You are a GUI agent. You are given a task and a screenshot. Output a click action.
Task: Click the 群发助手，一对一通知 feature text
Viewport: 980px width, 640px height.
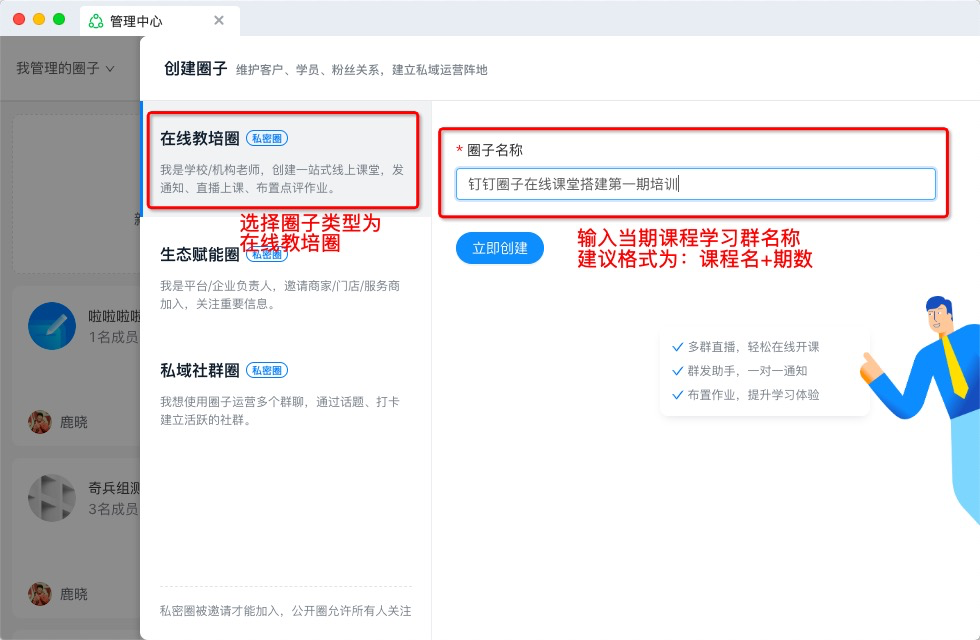pyautogui.click(x=748, y=371)
